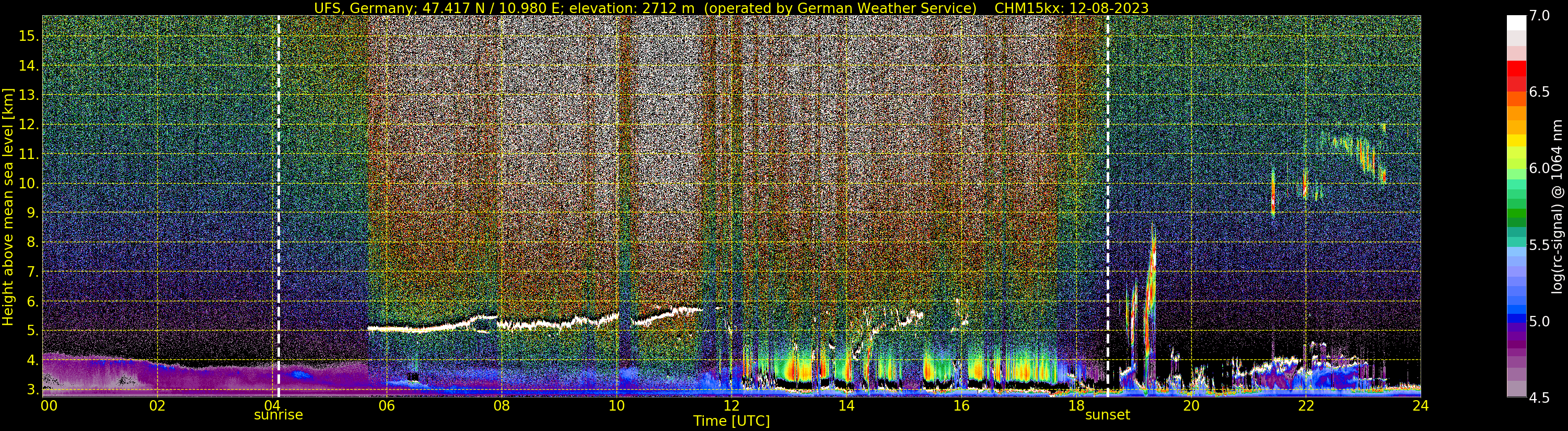The image size is (1568, 431).
Task: Click the 12 tick on the time axis
Action: 731,406
